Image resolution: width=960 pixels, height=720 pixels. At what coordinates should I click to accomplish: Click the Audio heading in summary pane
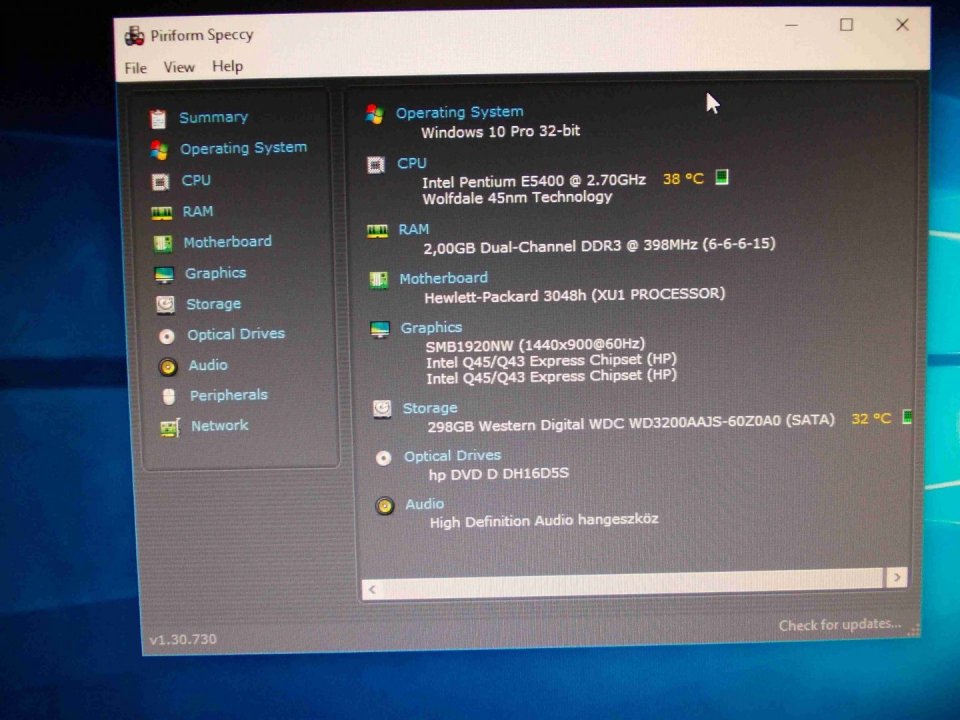click(x=425, y=504)
